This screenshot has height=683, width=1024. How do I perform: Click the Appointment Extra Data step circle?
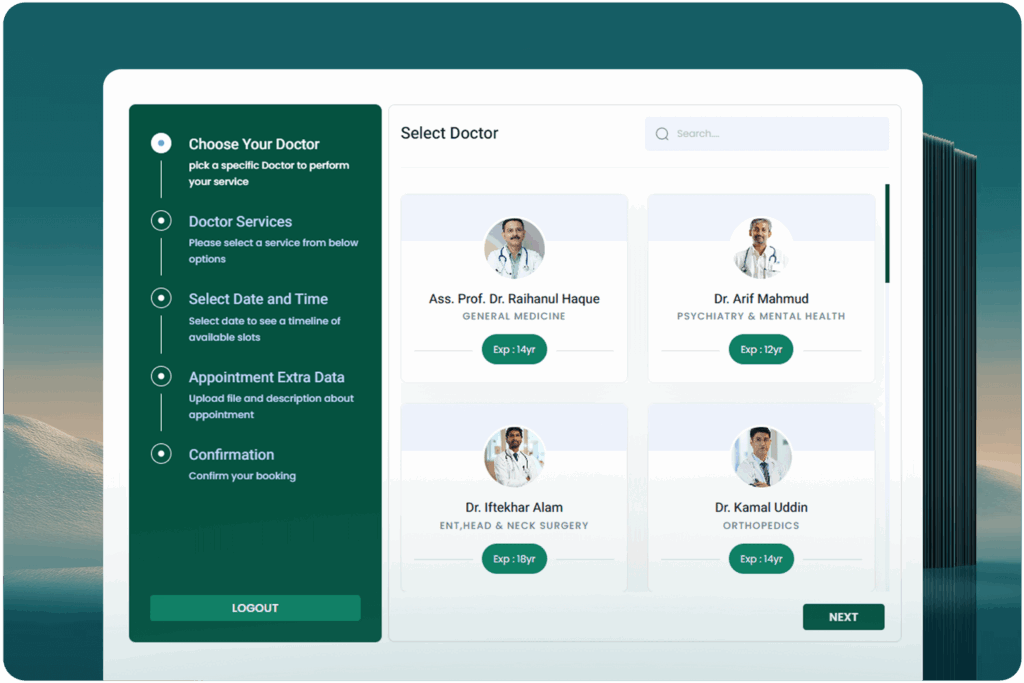(161, 376)
